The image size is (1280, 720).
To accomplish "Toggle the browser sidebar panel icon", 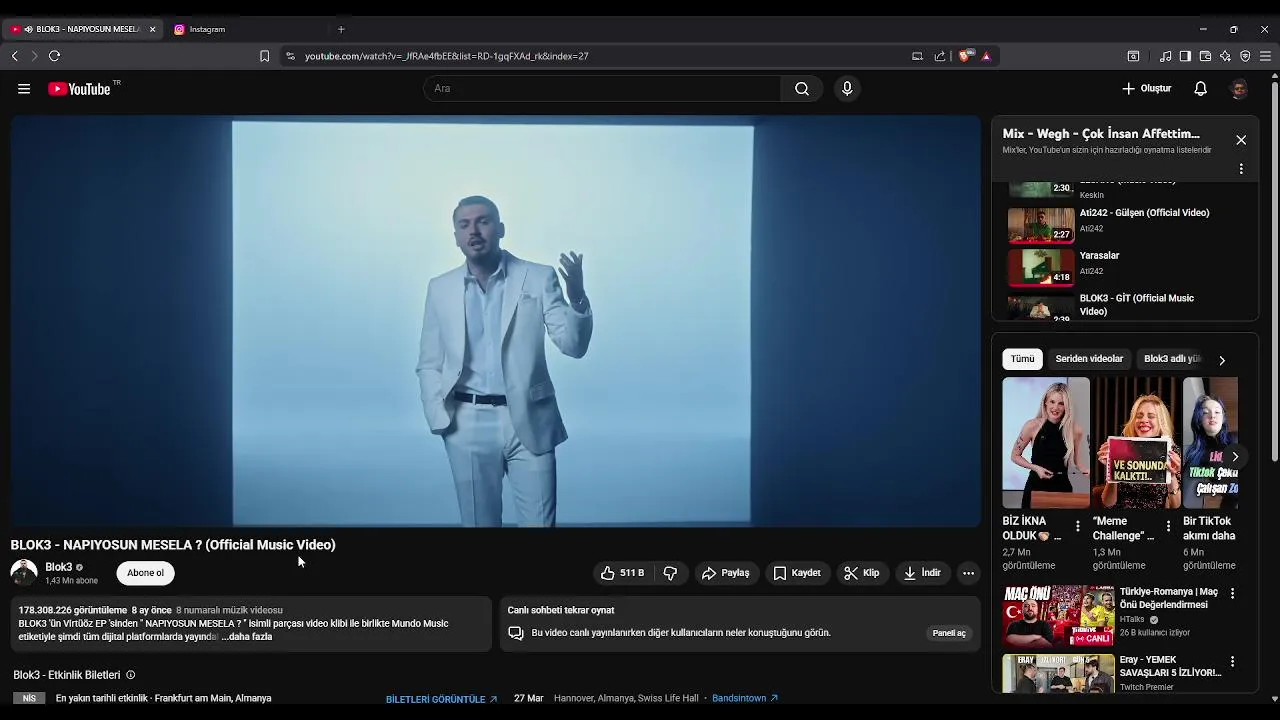I will click(1185, 56).
